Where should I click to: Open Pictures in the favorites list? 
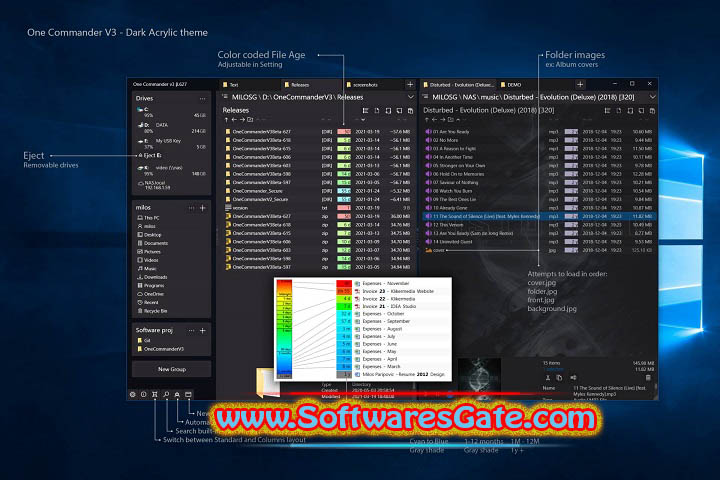click(x=149, y=252)
